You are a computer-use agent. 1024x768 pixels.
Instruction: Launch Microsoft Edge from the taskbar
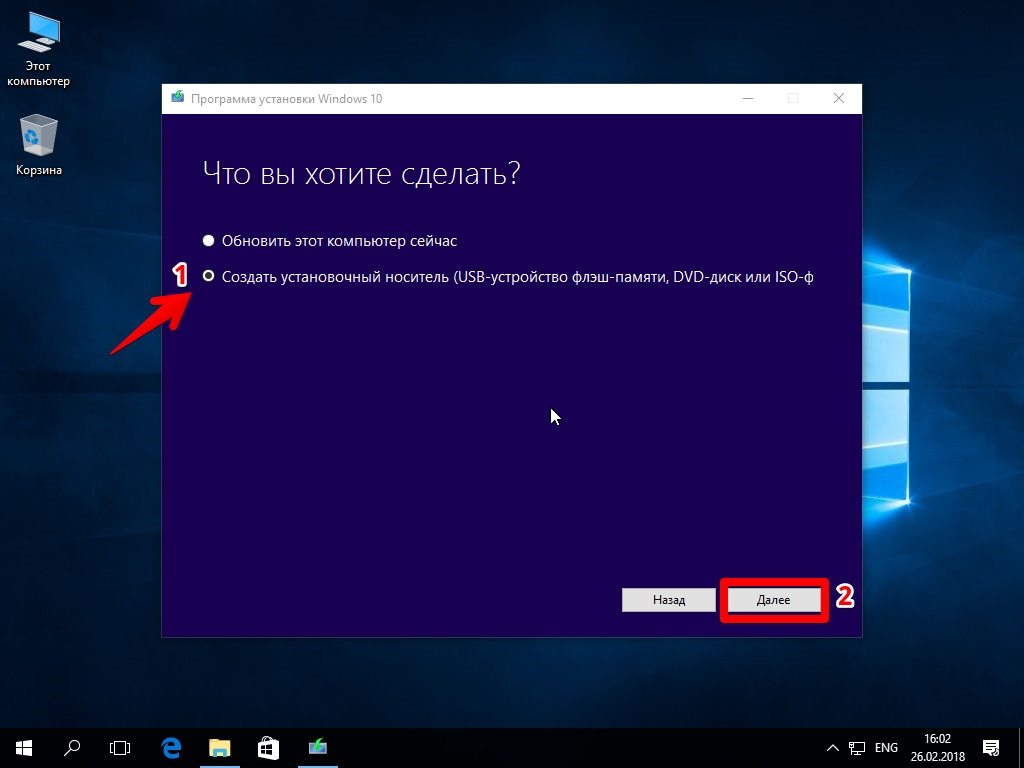pos(171,748)
